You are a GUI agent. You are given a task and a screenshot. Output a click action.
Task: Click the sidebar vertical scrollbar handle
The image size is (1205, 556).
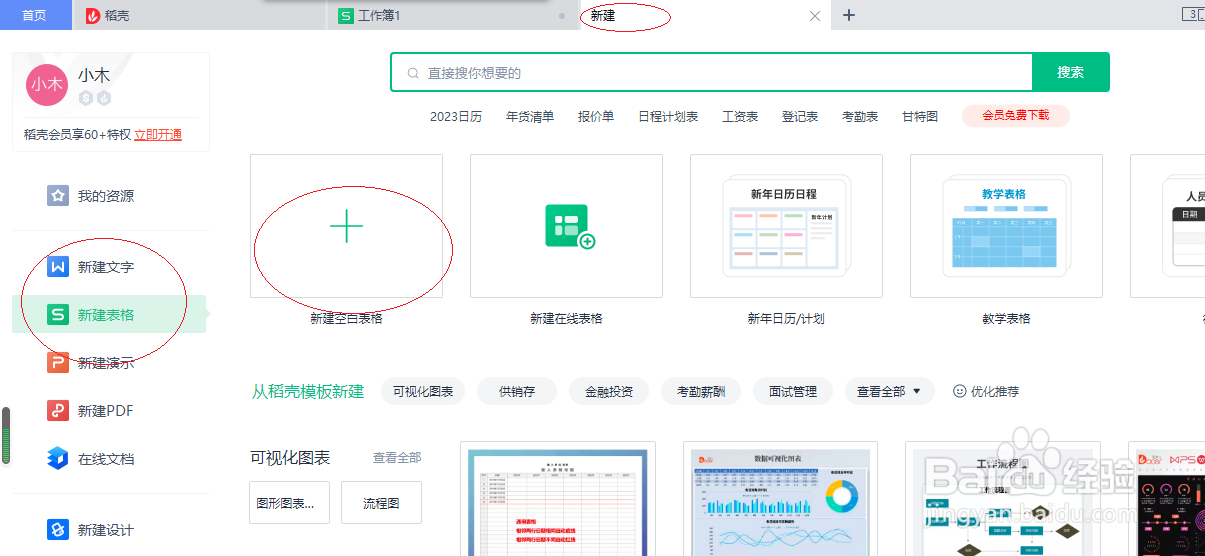coord(6,435)
